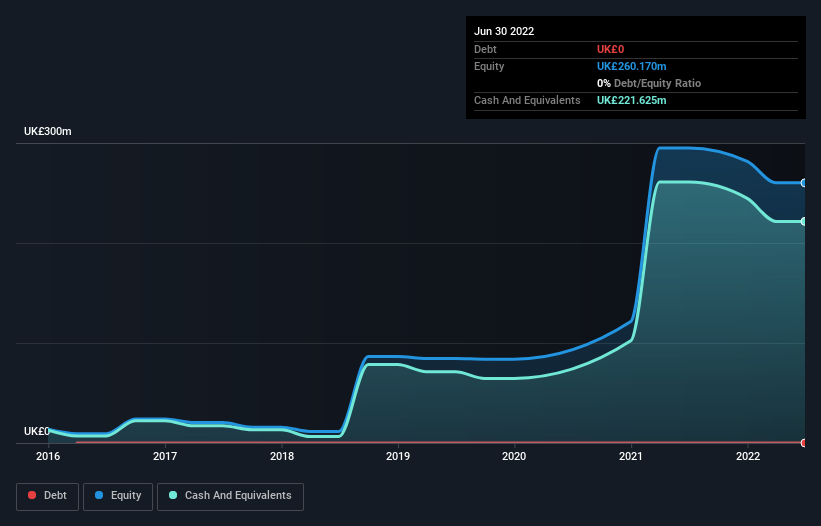Click the Equity value UK£260.170m
The height and width of the screenshot is (526, 821).
[x=631, y=66]
